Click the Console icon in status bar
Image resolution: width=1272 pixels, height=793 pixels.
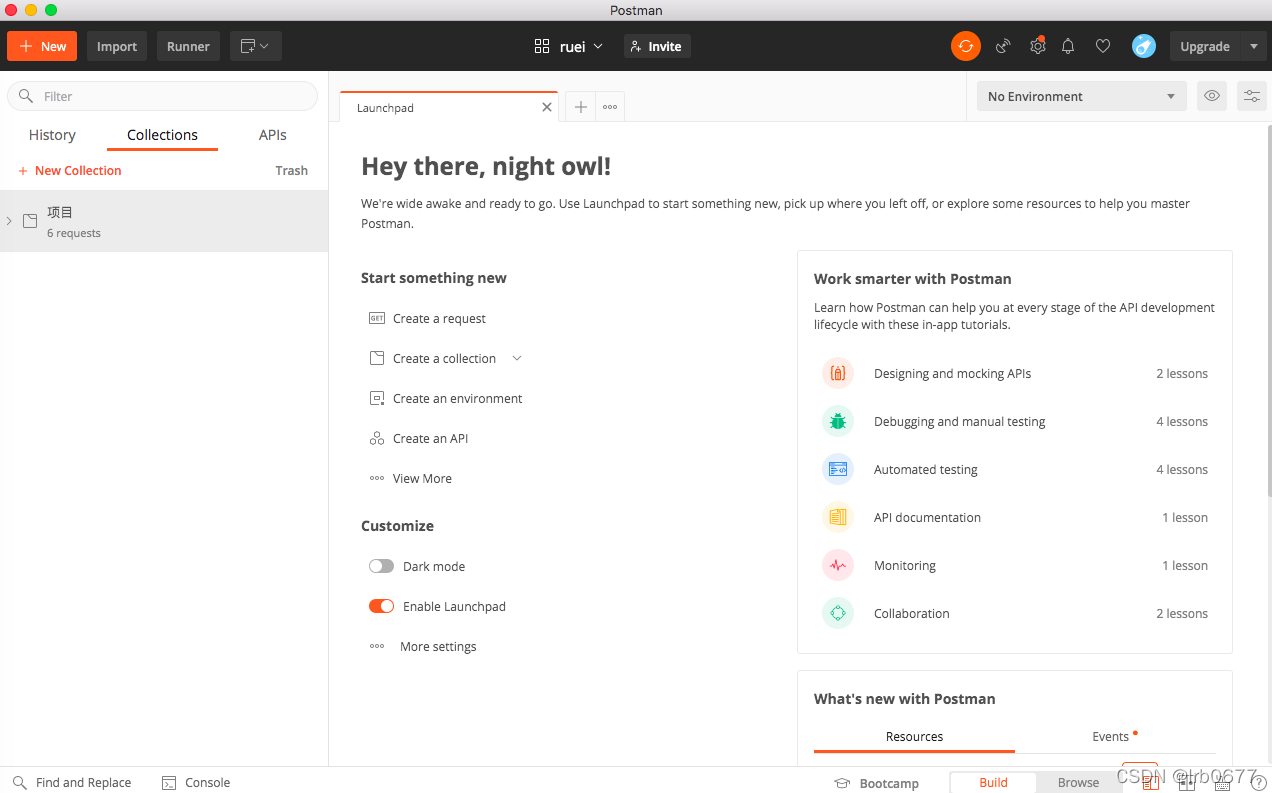pyautogui.click(x=169, y=782)
